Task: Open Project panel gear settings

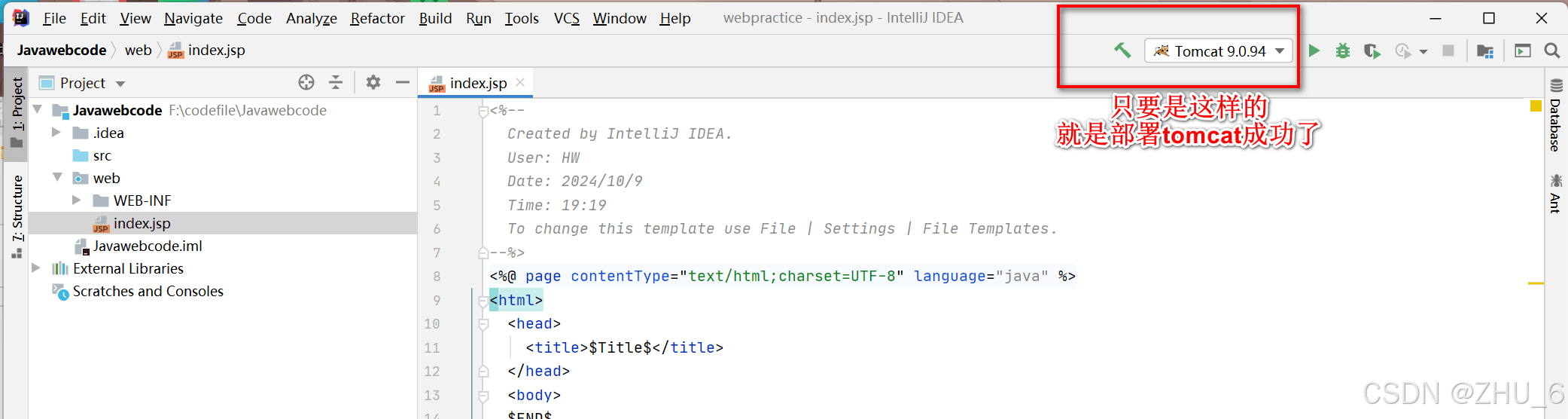Action: 373,83
